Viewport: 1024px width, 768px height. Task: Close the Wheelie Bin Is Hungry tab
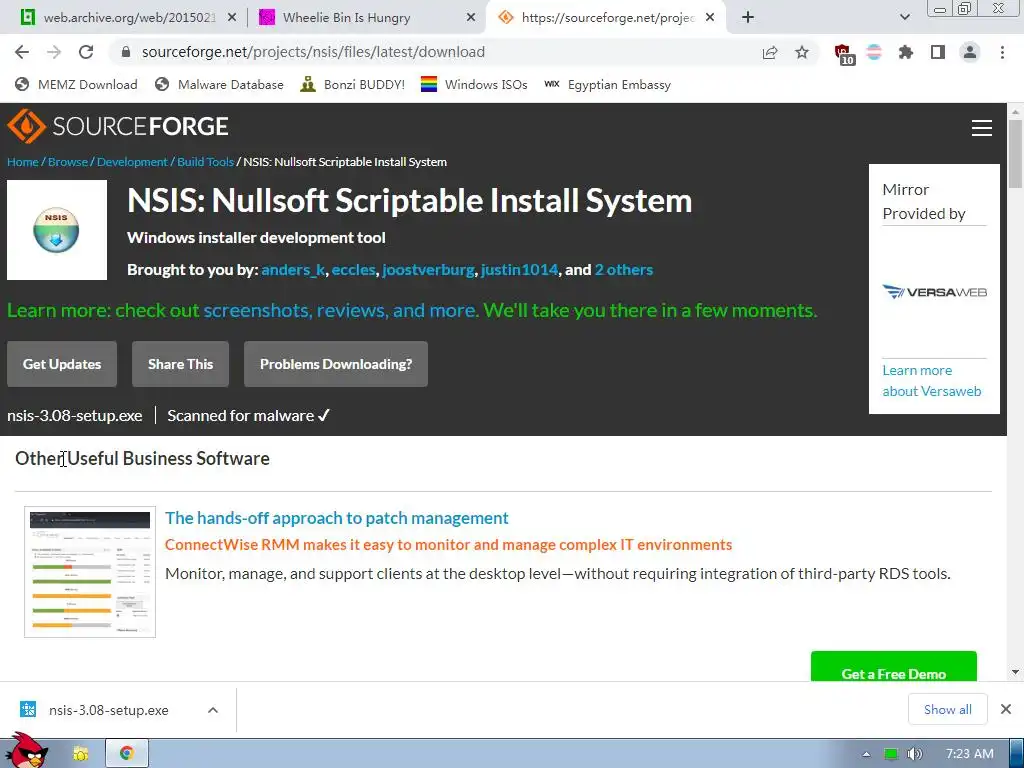tap(471, 18)
